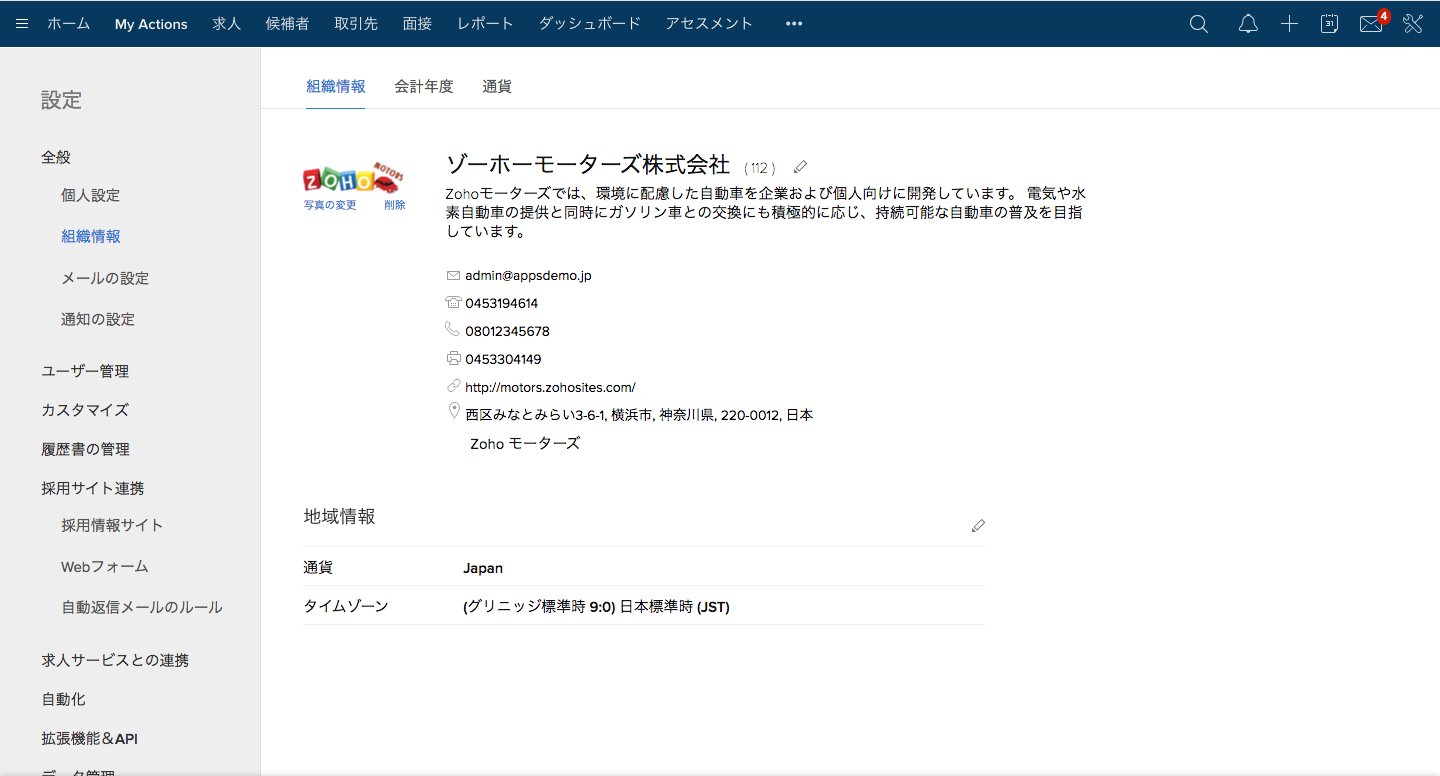Open the setup tools icon
Image resolution: width=1440 pixels, height=776 pixels.
1412,24
